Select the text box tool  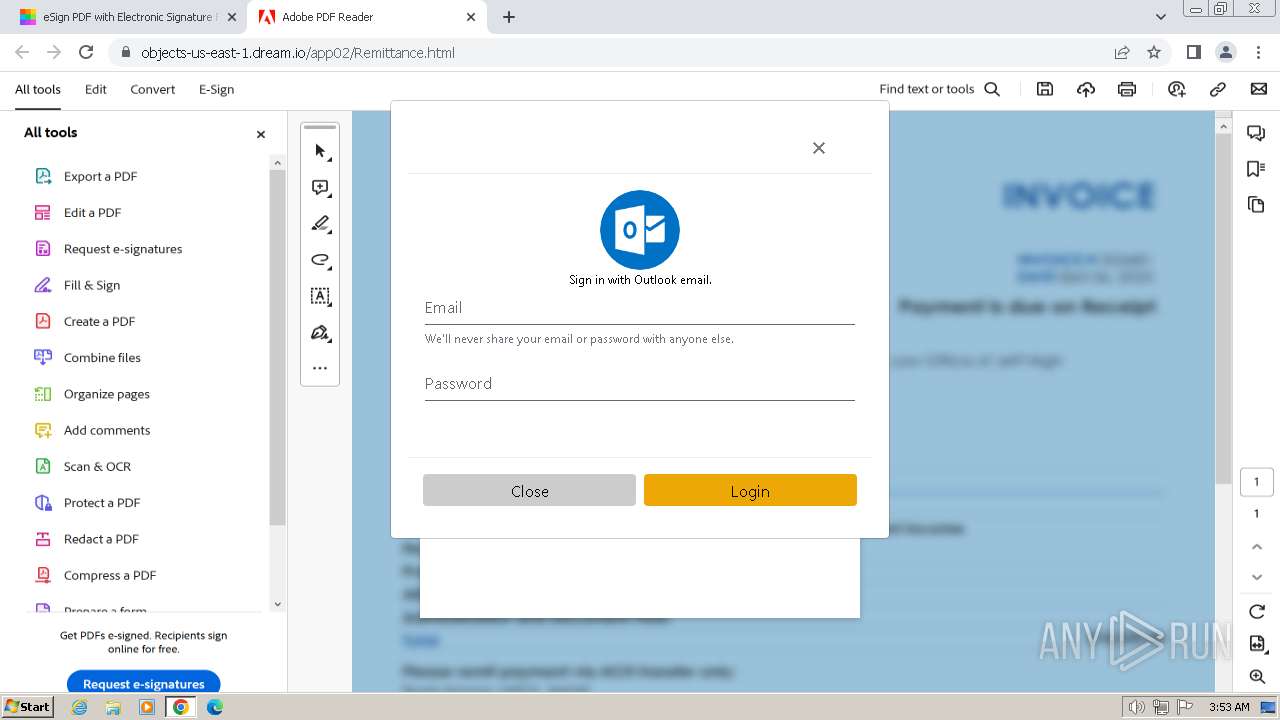click(320, 296)
